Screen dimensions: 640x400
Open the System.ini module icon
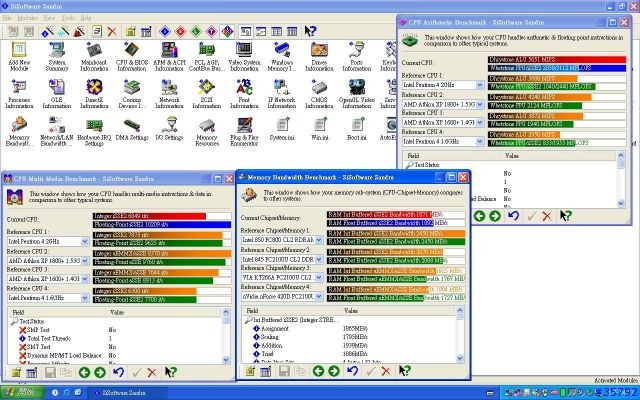pos(282,130)
